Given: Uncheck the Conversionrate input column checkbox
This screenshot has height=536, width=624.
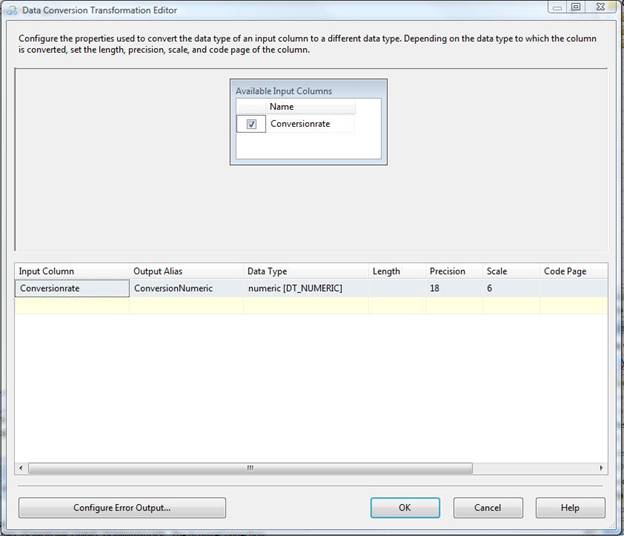Looking at the screenshot, I should 252,124.
